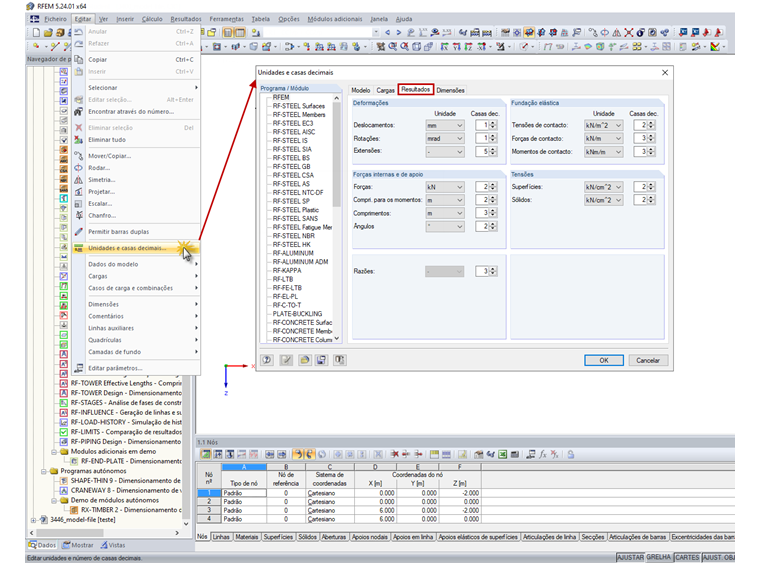The height and width of the screenshot is (563, 760).
Task: Click the new node tool icon
Action: [36, 47]
